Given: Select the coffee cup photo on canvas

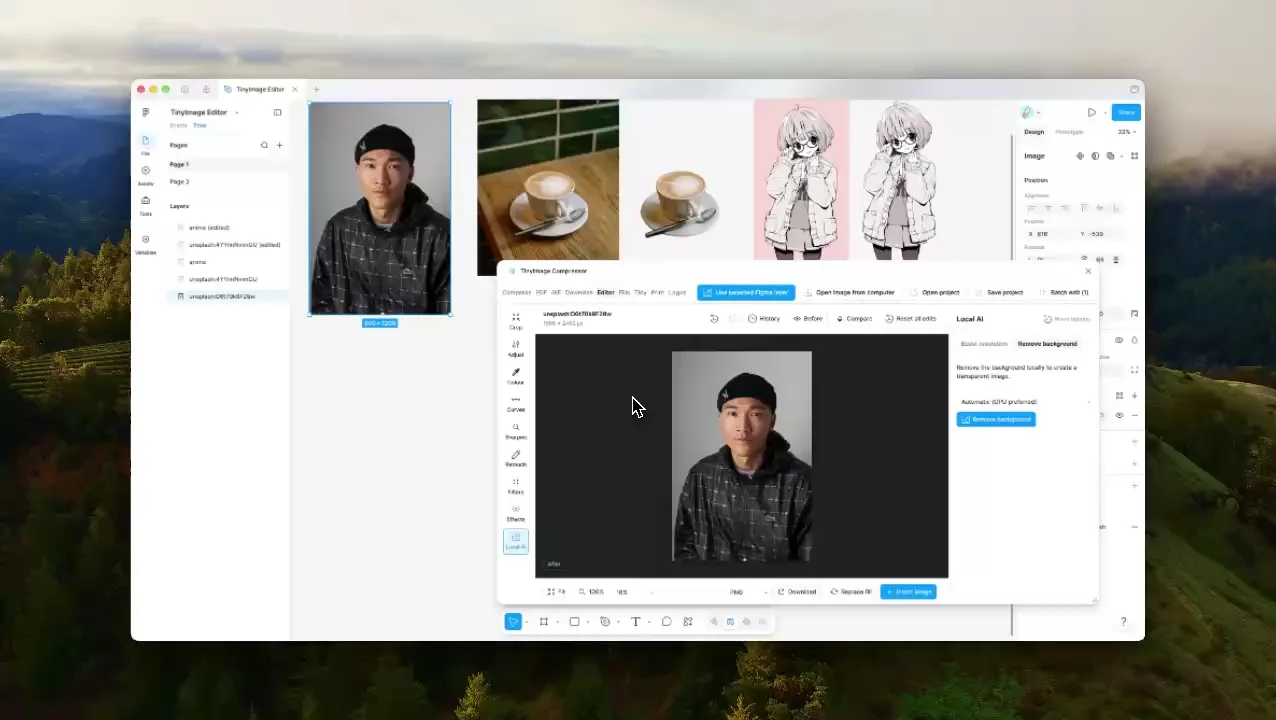Looking at the screenshot, I should click(x=547, y=187).
